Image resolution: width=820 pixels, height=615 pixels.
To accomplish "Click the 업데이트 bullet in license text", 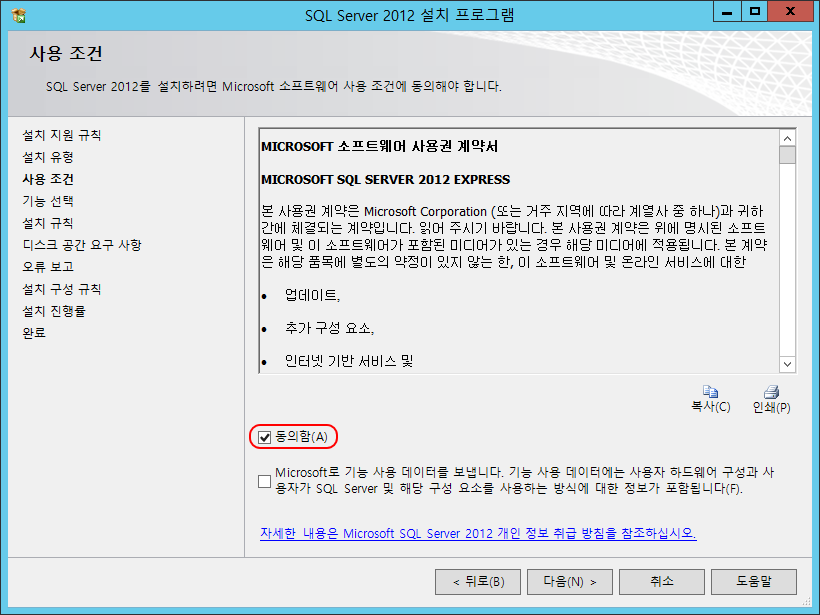I will (x=312, y=295).
